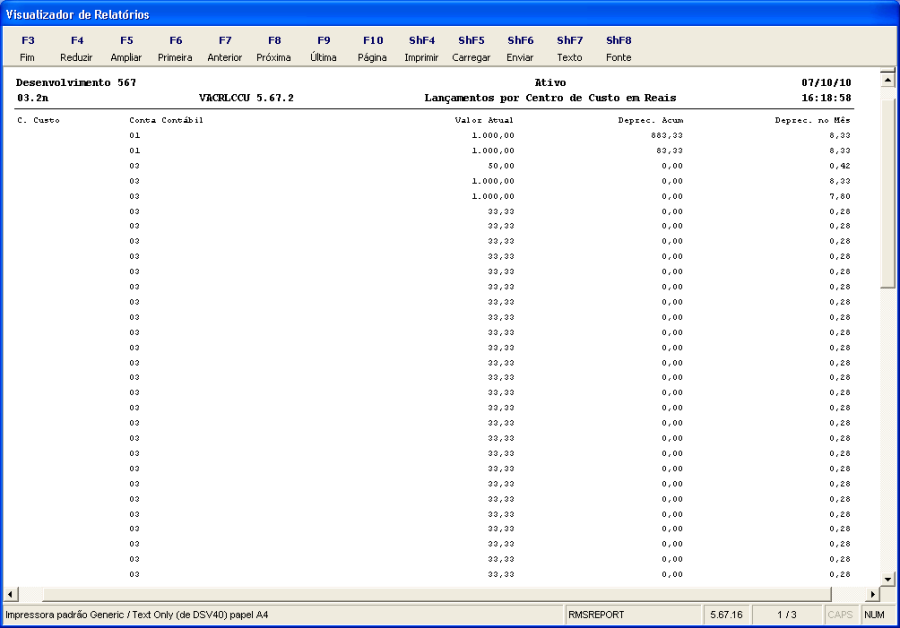Image resolution: width=900 pixels, height=628 pixels.
Task: Click the 'C. Custo' column header
Action: 38,121
